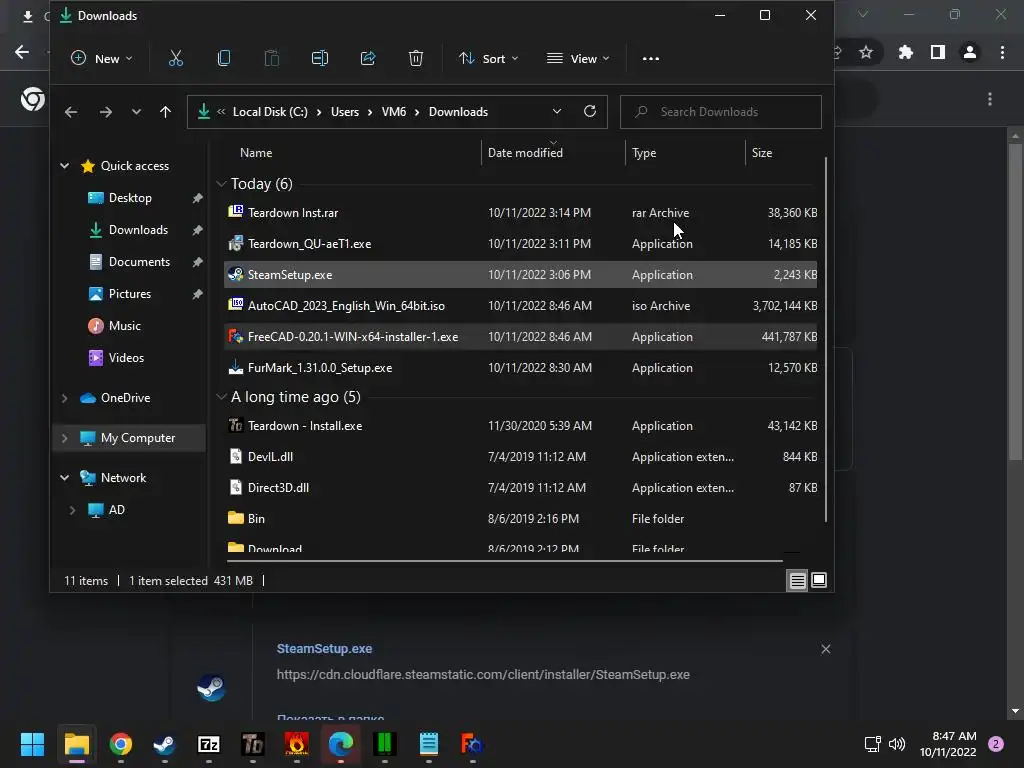Click Users in address breadcrumb

pos(345,112)
